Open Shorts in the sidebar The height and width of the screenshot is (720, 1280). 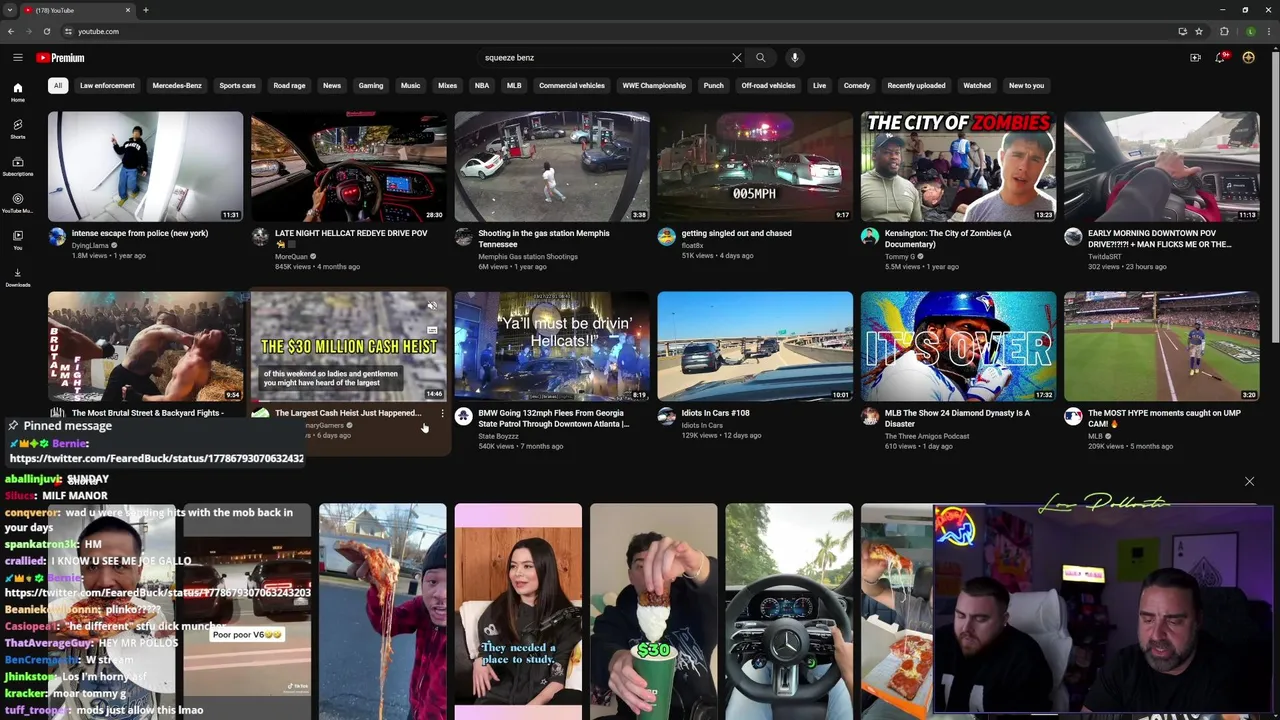pyautogui.click(x=17, y=130)
